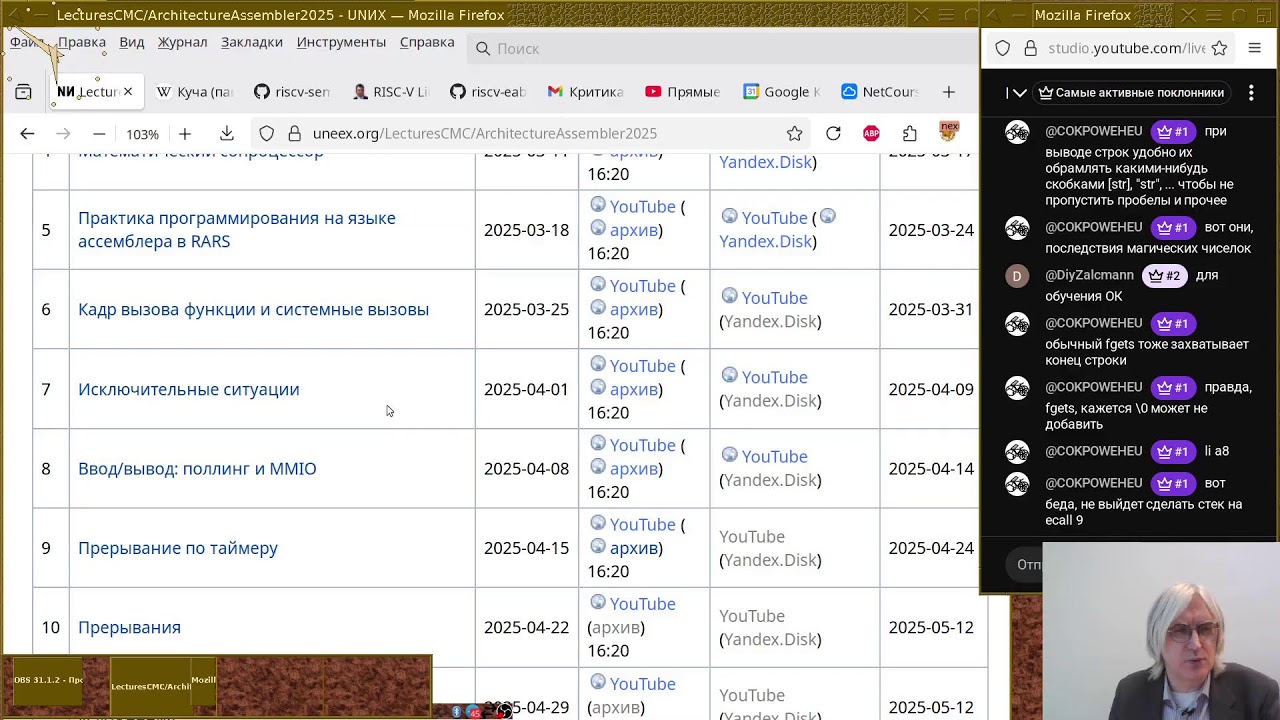
Task: Open a new tab with plus button
Action: click(x=949, y=92)
